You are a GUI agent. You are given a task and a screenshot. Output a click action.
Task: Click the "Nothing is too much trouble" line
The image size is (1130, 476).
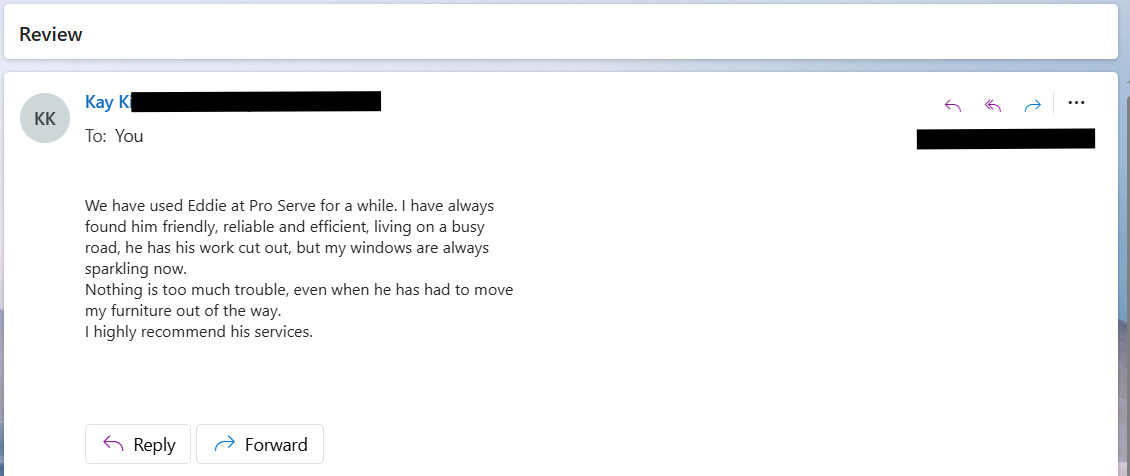click(x=299, y=290)
